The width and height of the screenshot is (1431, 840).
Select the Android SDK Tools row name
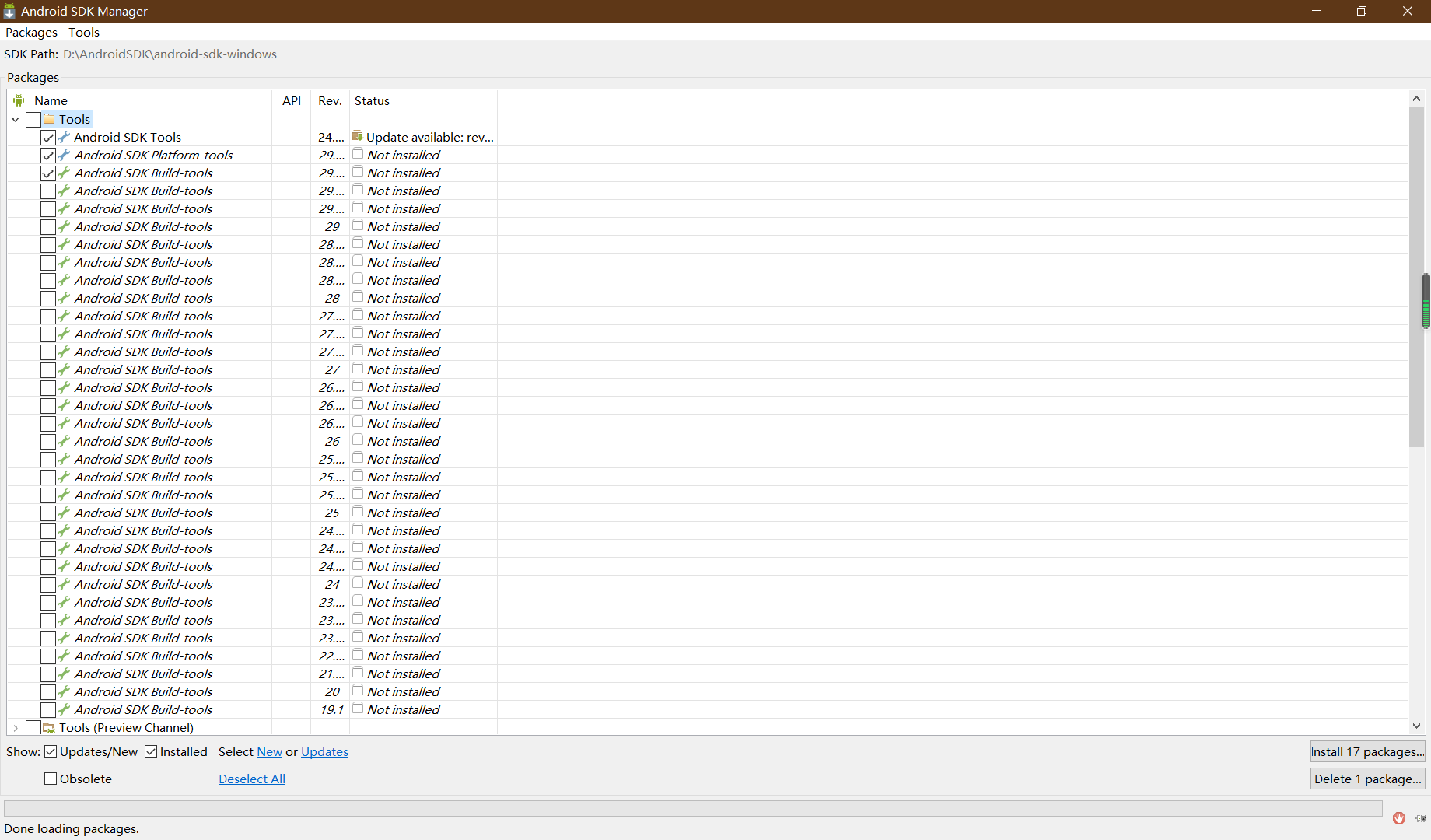coord(128,137)
